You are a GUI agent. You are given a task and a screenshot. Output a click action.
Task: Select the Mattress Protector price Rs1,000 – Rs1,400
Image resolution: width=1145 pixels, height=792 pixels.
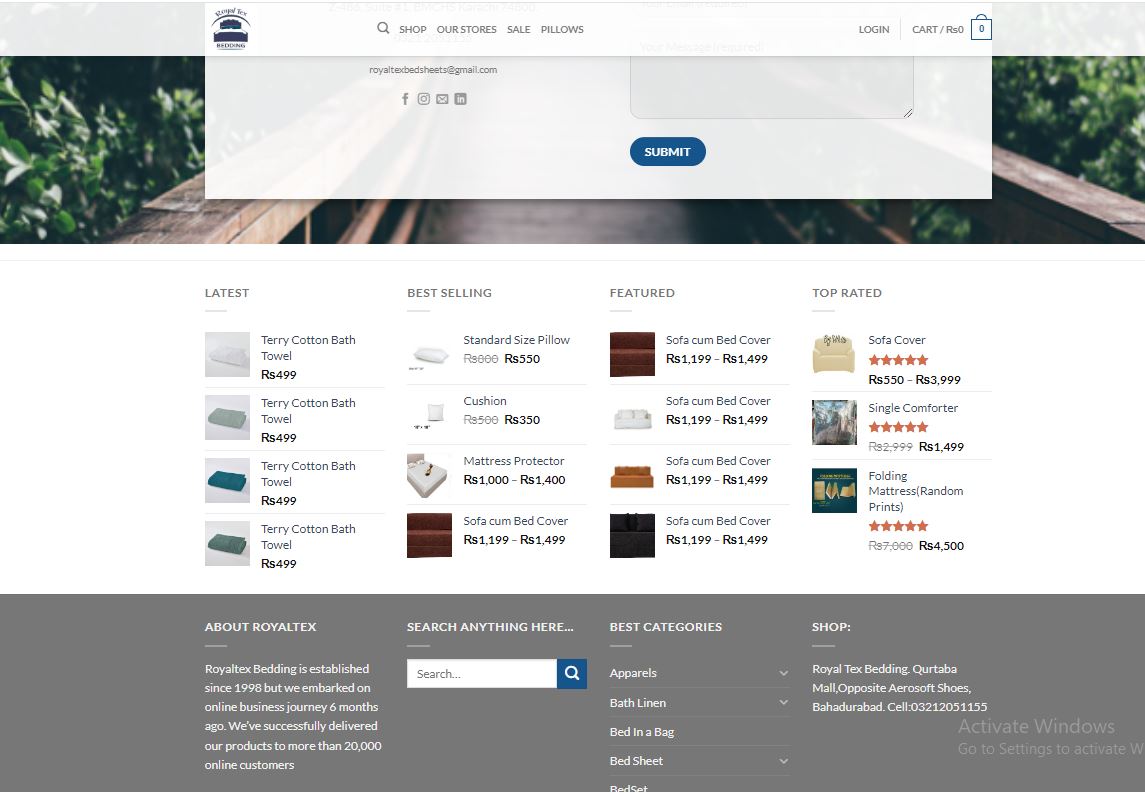point(514,480)
